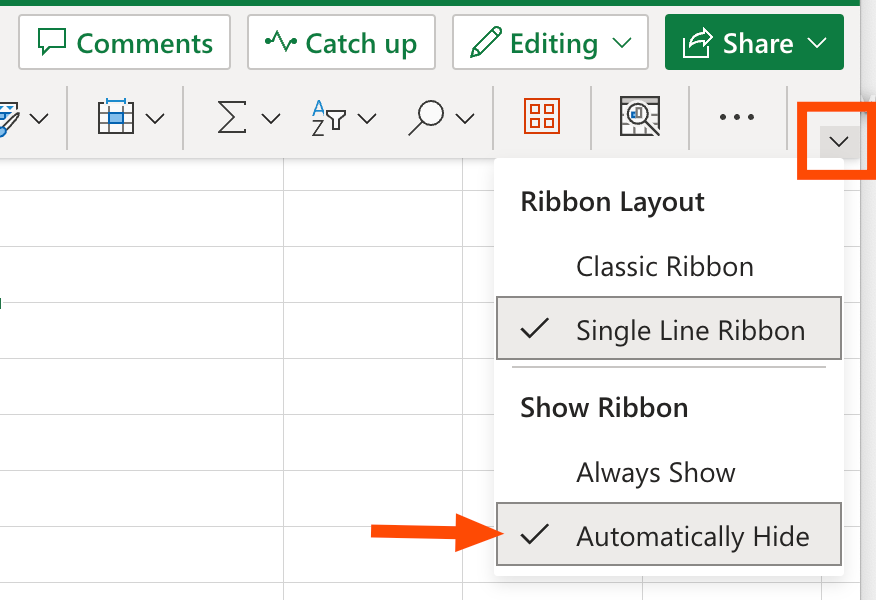Click the Format cells table icon
This screenshot has height=600, width=876.
116,116
